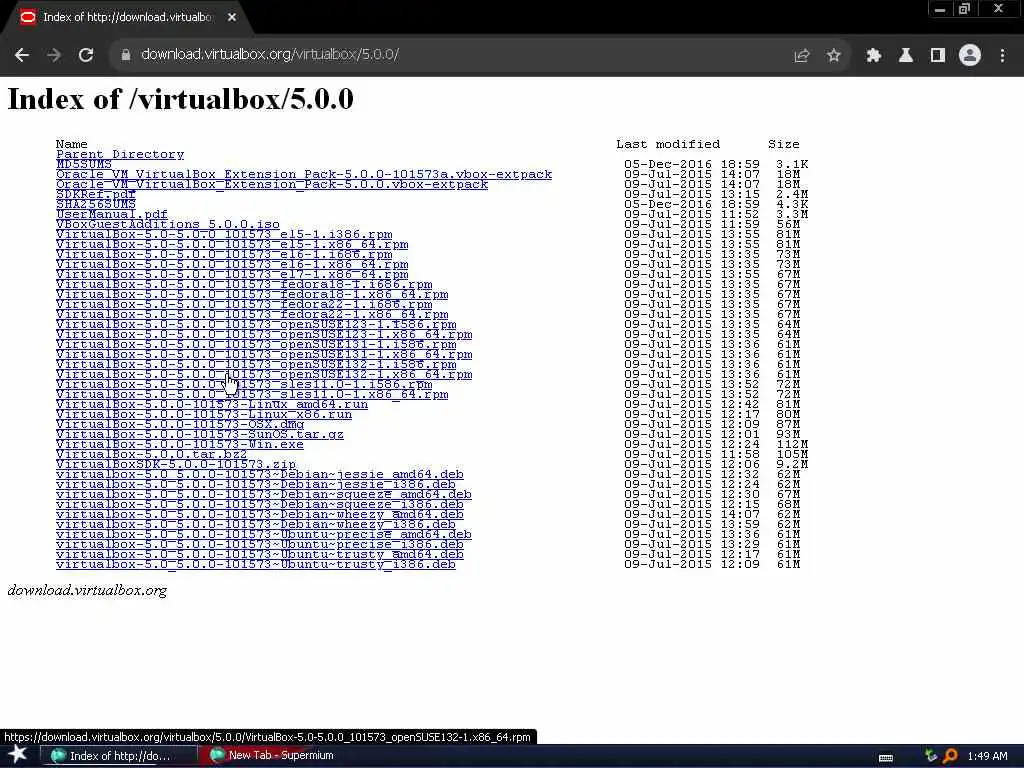
Task: Open the star start menu in taskbar
Action: coord(18,754)
